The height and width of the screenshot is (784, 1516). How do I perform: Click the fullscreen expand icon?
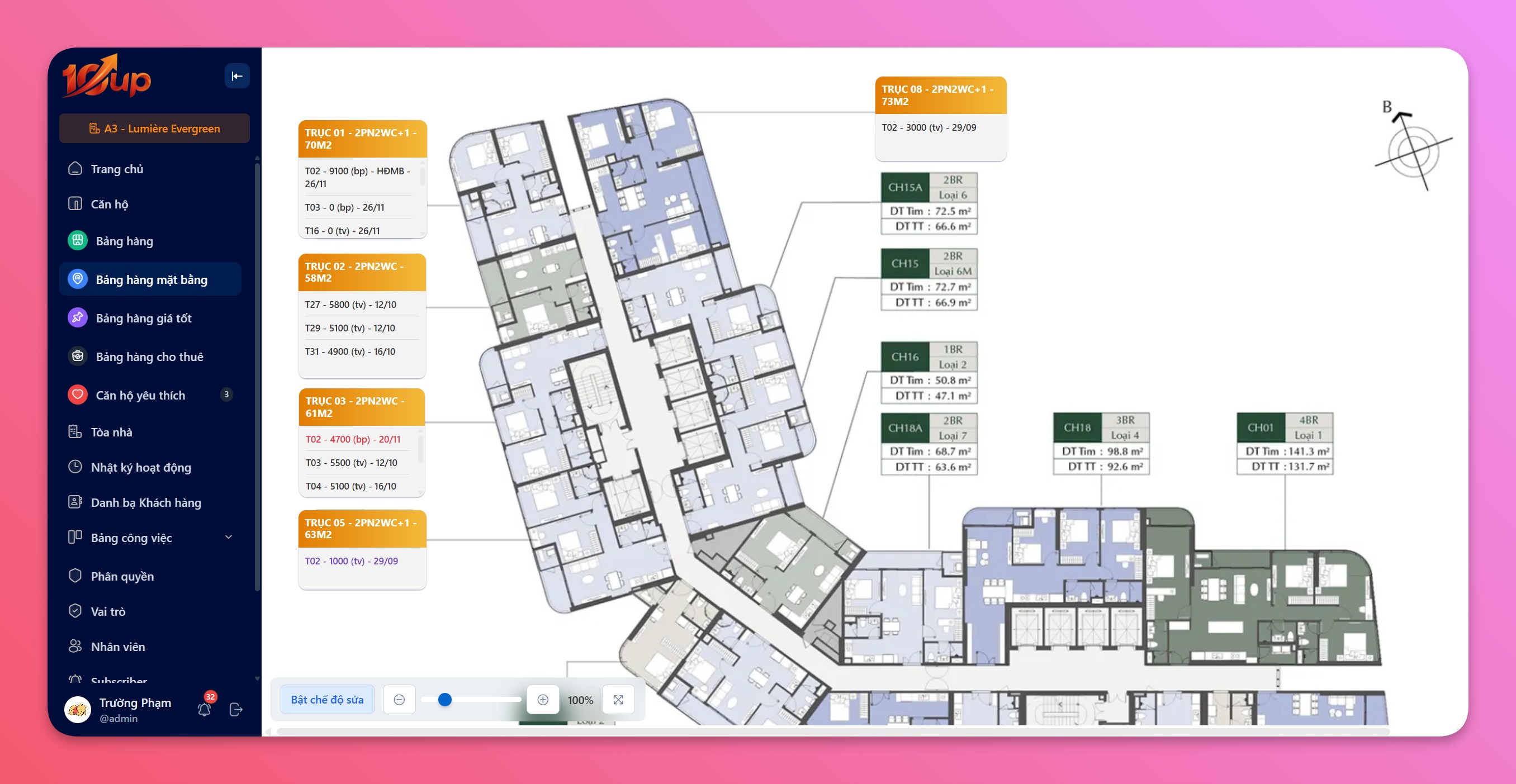tap(618, 699)
